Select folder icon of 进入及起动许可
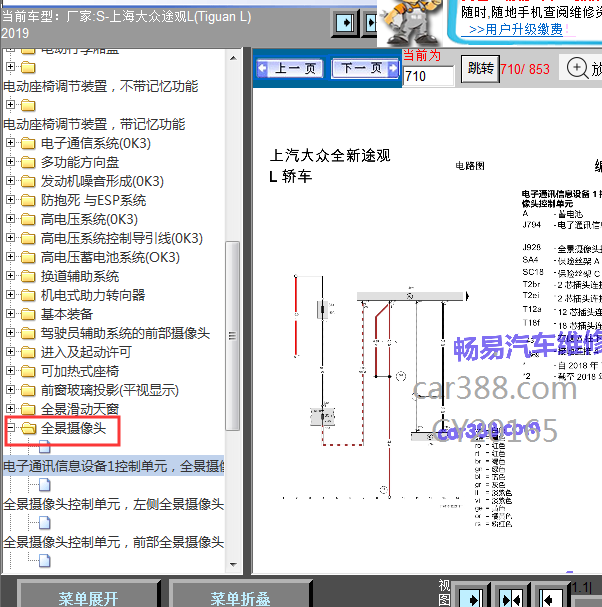The width and height of the screenshot is (602, 607). tap(28, 352)
